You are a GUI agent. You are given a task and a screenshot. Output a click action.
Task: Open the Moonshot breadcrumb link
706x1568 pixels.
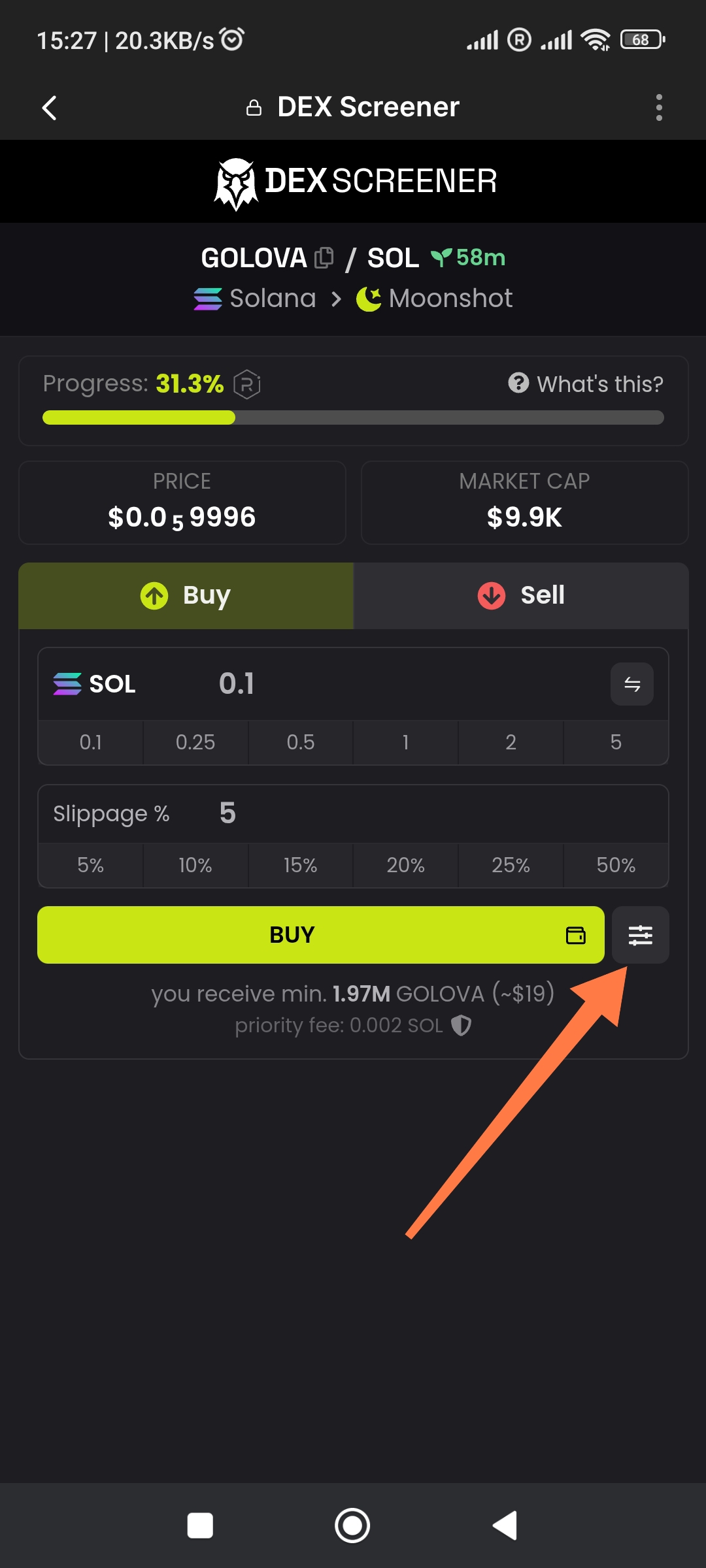(x=435, y=299)
